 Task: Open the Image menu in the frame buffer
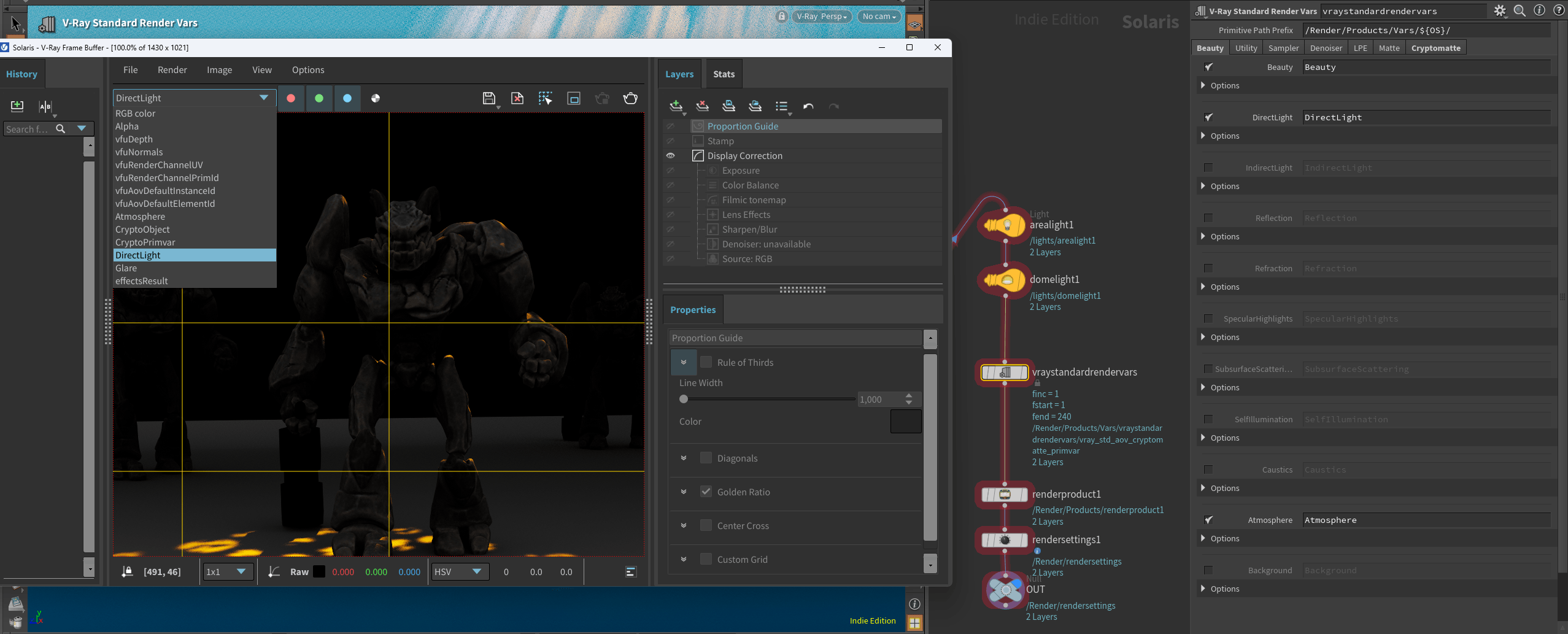(219, 69)
